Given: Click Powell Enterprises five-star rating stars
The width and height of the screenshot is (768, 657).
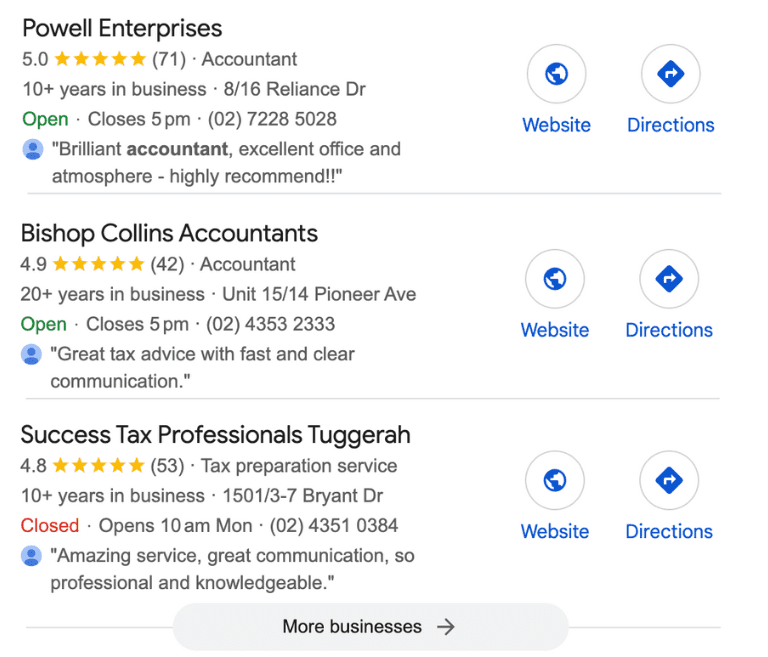Looking at the screenshot, I should [x=100, y=59].
